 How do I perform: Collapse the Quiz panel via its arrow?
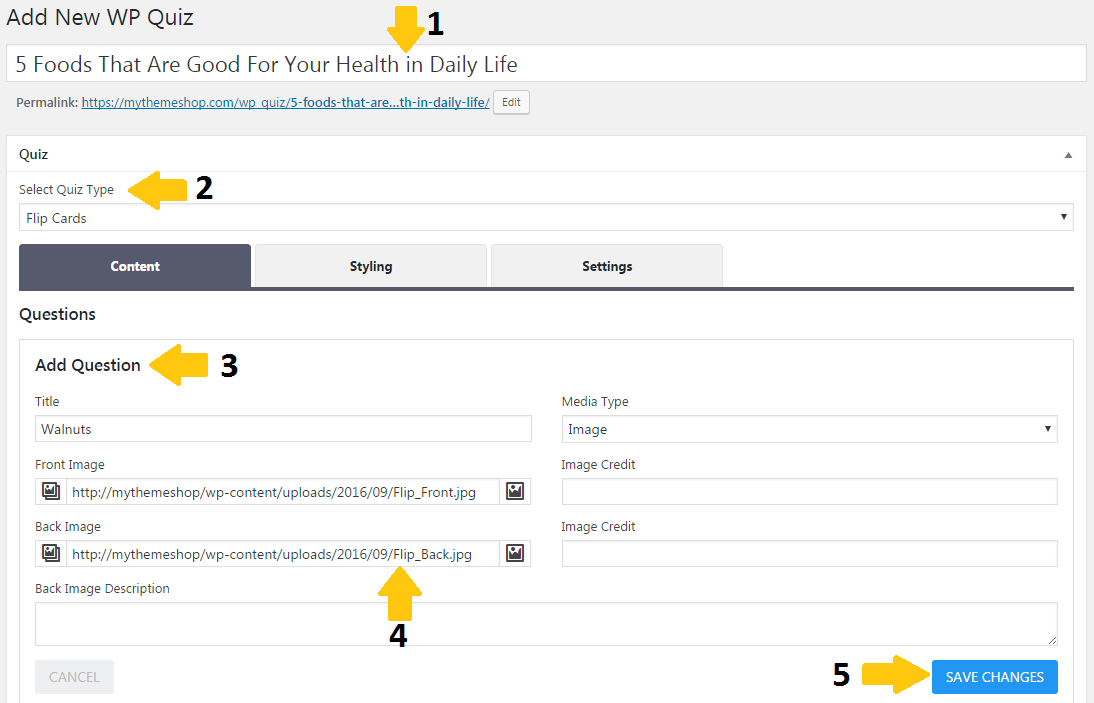click(1068, 153)
